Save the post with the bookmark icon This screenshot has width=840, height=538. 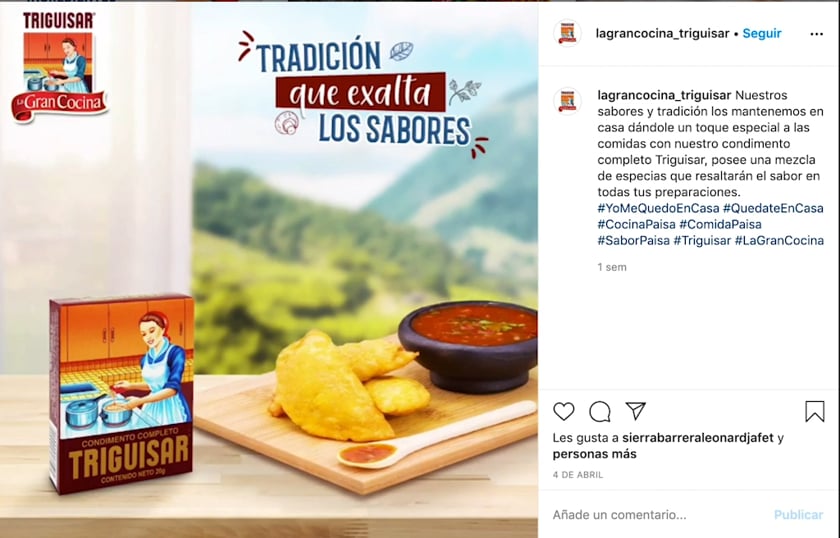pyautogui.click(x=814, y=412)
